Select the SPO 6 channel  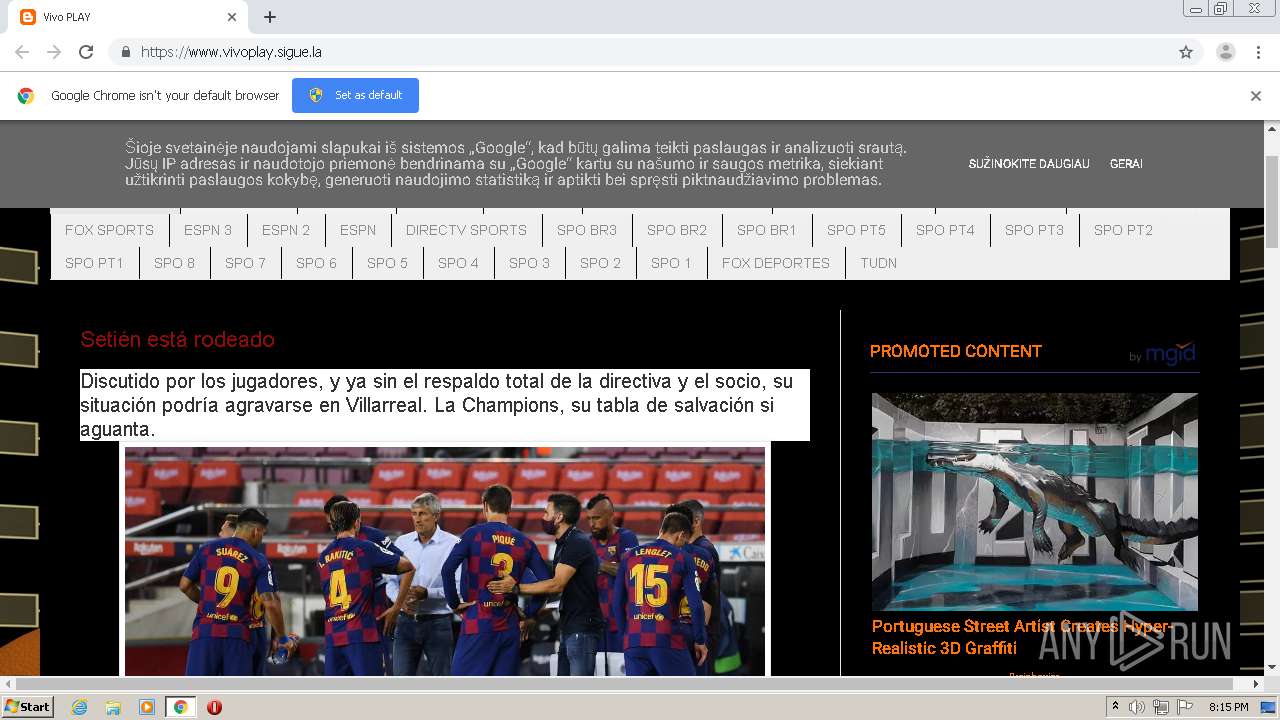pos(316,263)
